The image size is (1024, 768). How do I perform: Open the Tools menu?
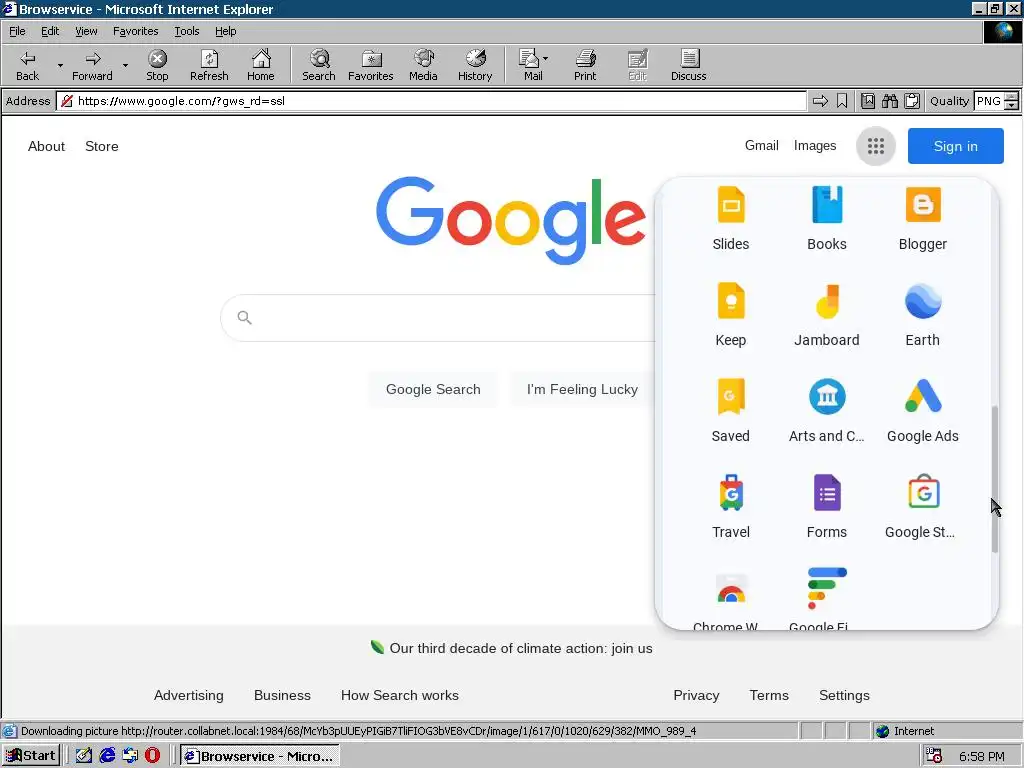(186, 31)
